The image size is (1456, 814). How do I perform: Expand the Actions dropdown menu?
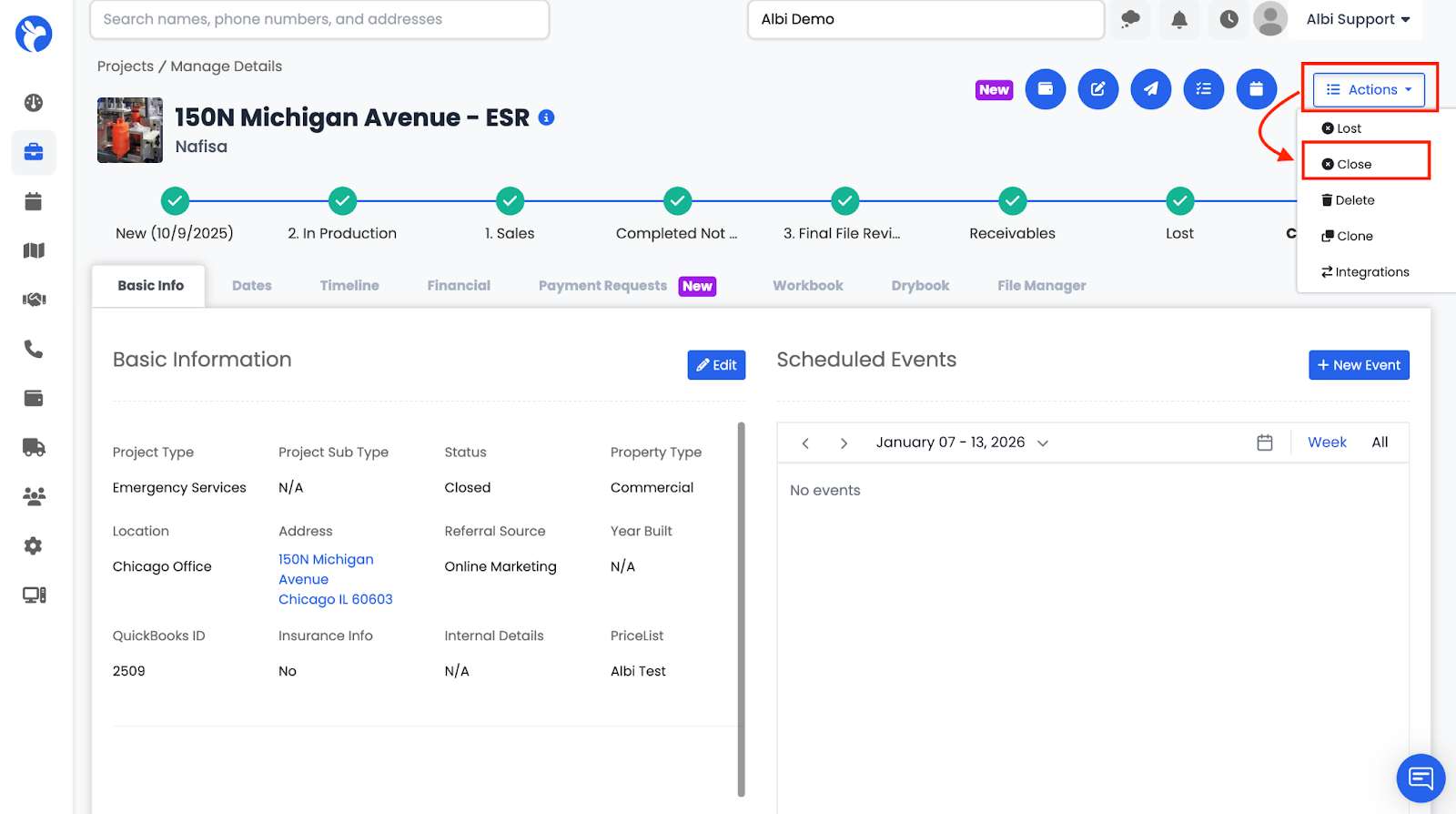(1368, 89)
